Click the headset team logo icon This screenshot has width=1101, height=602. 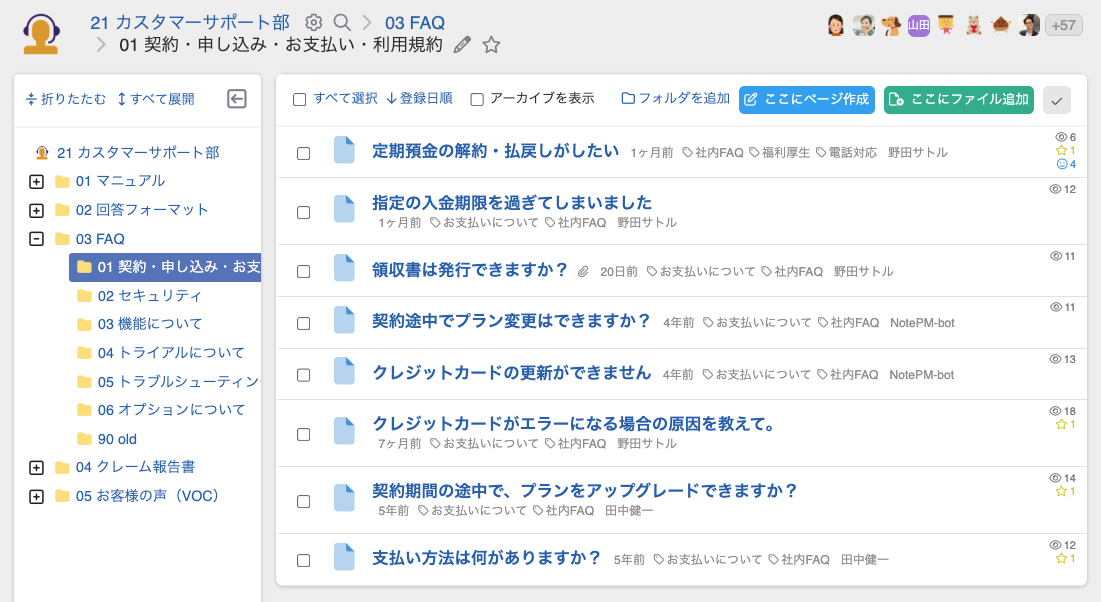point(40,34)
